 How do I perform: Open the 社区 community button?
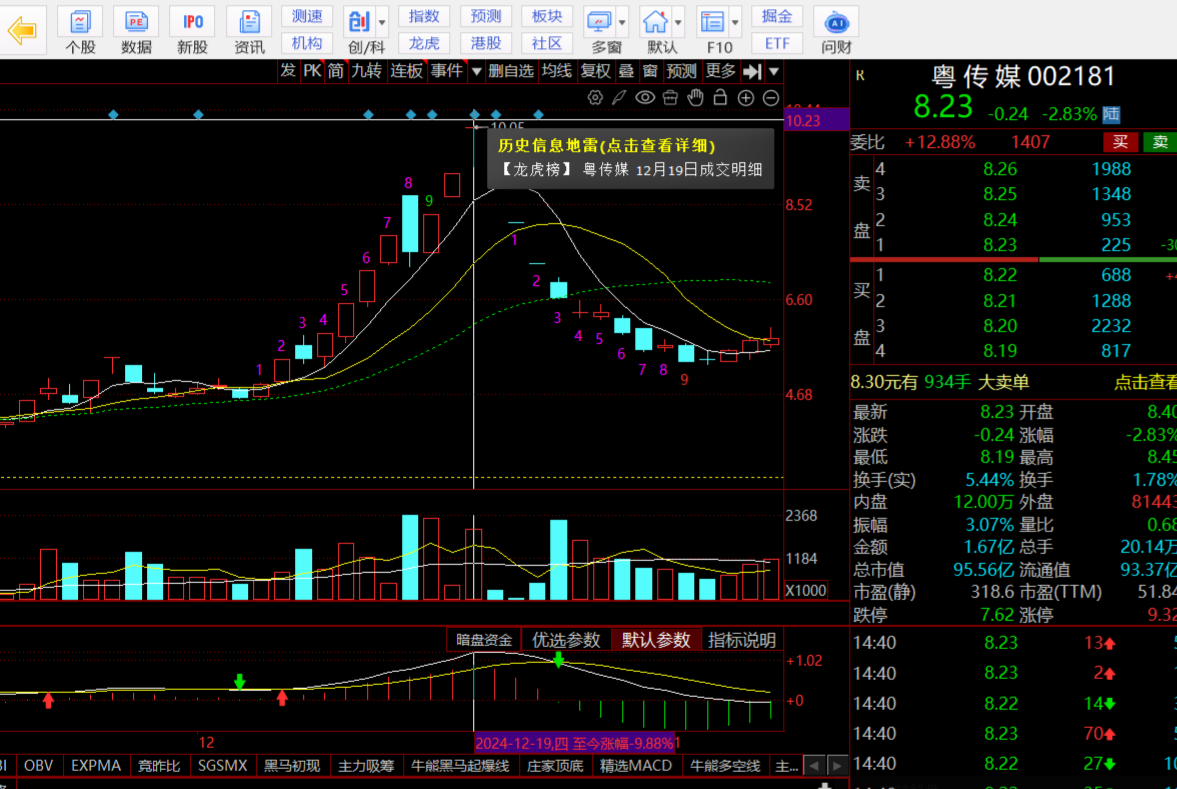coord(546,44)
